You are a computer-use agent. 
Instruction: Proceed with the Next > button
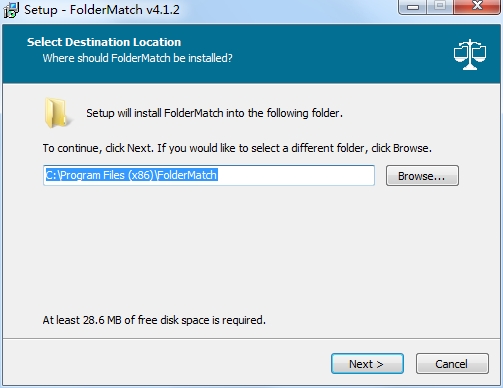[x=367, y=364]
